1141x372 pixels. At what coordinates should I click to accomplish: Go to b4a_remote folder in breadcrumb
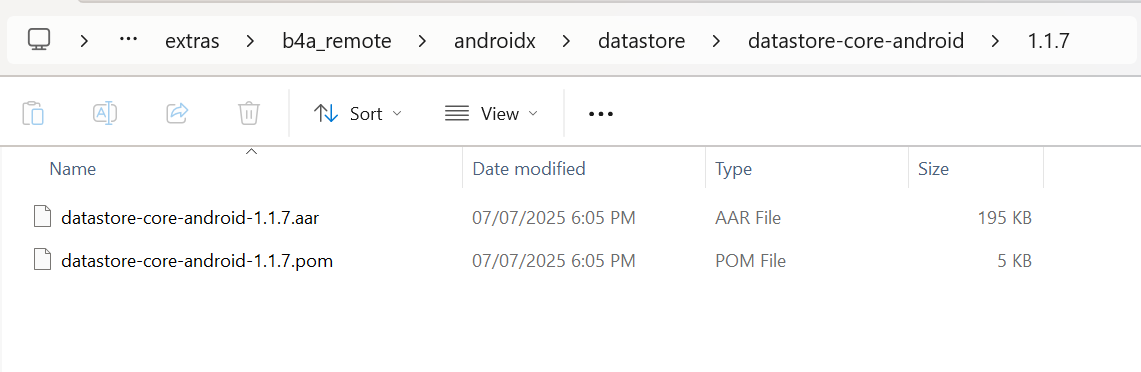(x=337, y=41)
